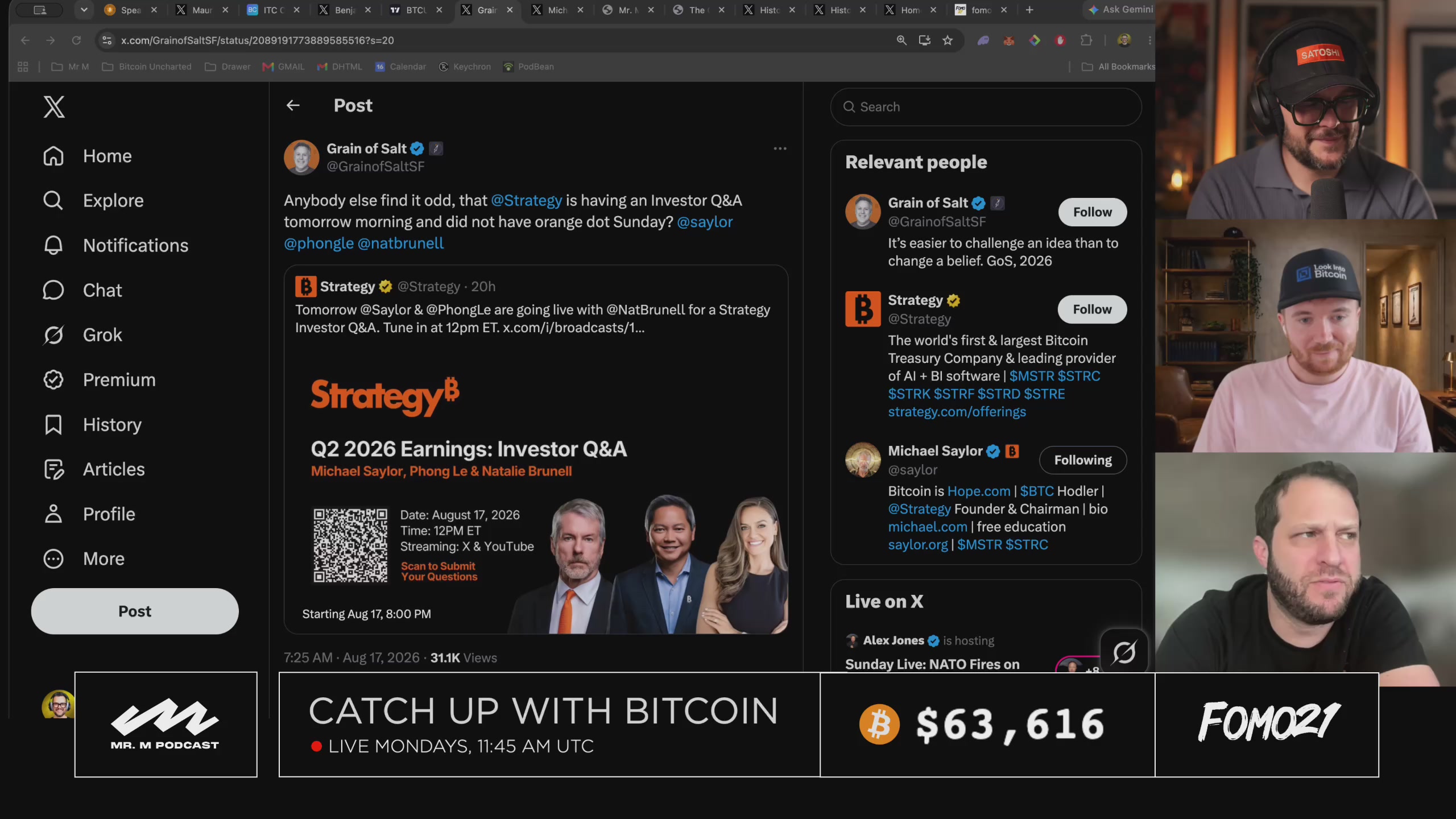Open the browser extensions puzzle icon
This screenshot has width=1456, height=819.
1086,40
